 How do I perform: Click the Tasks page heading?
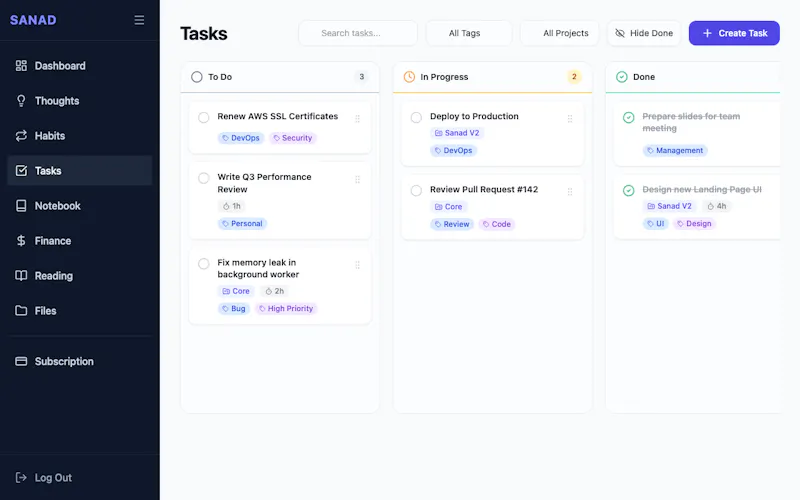click(204, 34)
